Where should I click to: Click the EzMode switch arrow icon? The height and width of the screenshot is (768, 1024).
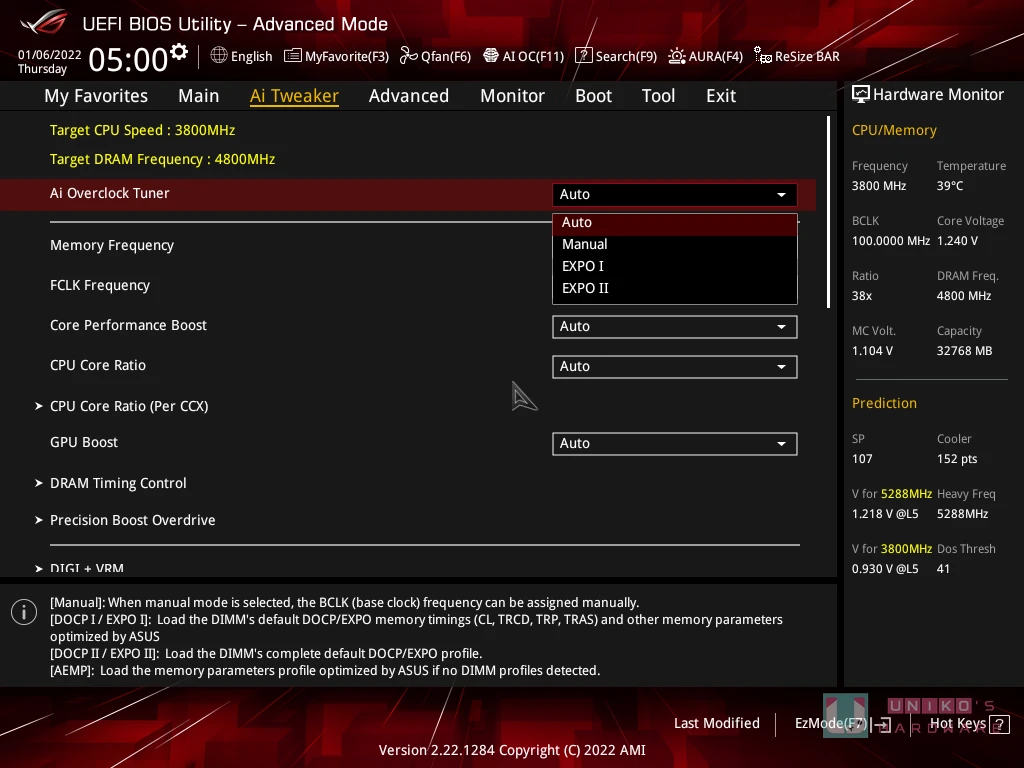point(882,724)
